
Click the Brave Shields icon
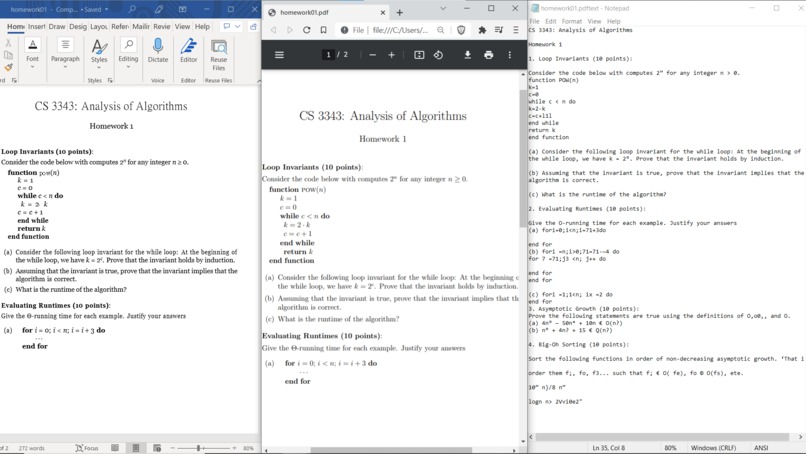[461, 30]
